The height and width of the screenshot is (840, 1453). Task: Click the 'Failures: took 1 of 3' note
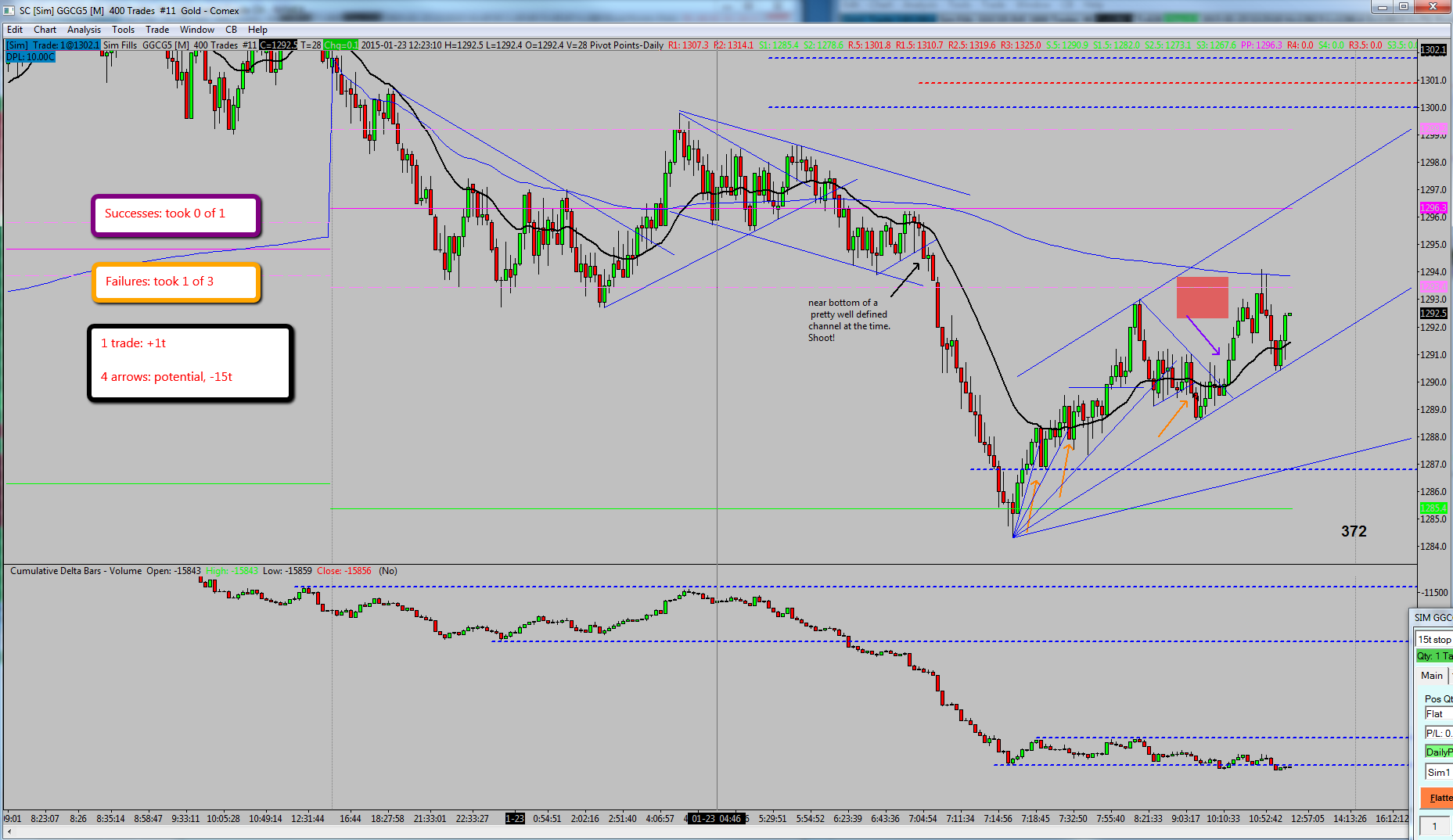point(175,282)
